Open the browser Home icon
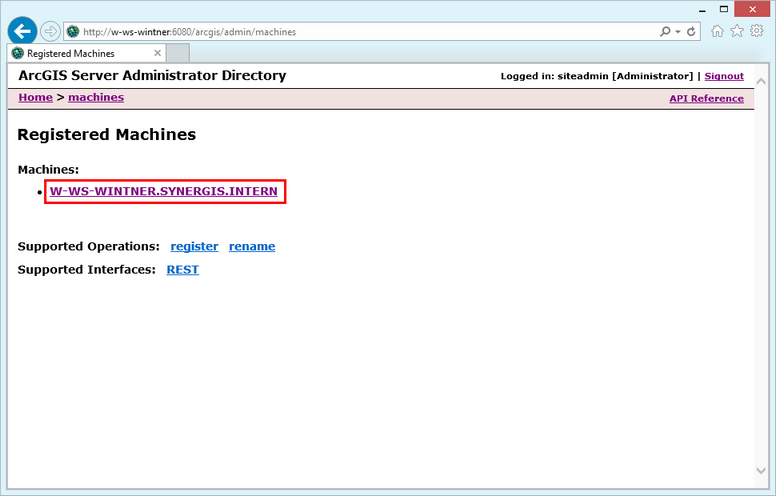Viewport: 776px width, 496px height. click(x=717, y=31)
